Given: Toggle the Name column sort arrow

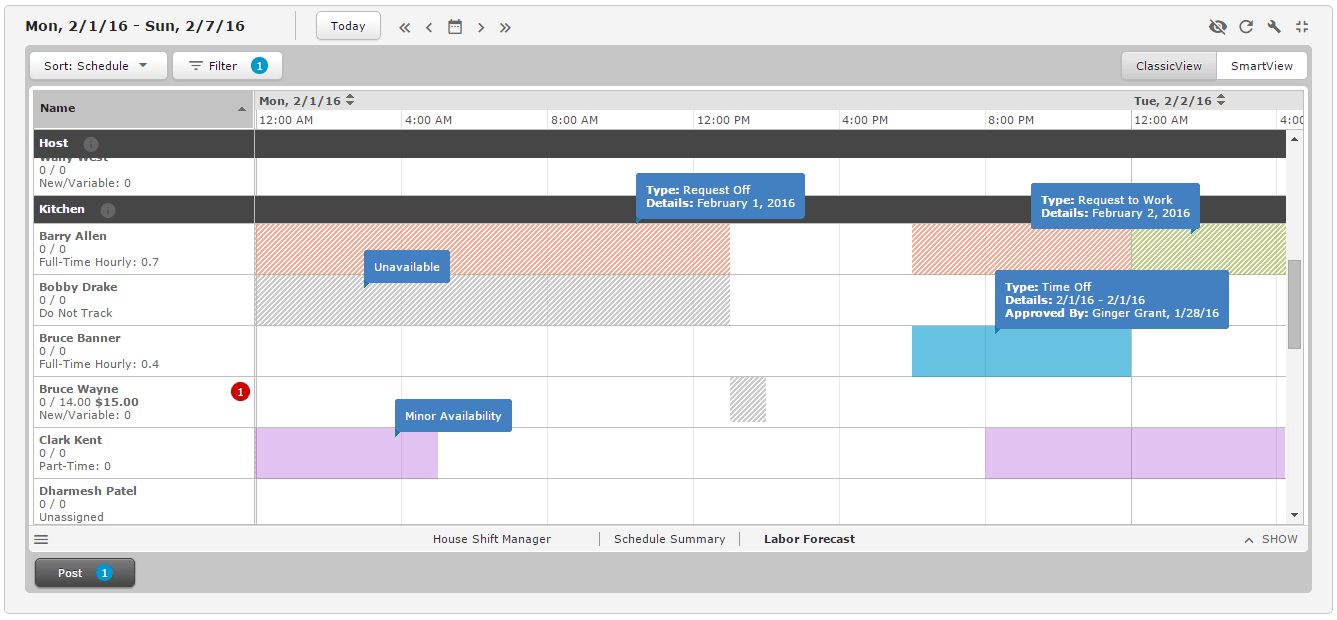Looking at the screenshot, I should [x=241, y=109].
